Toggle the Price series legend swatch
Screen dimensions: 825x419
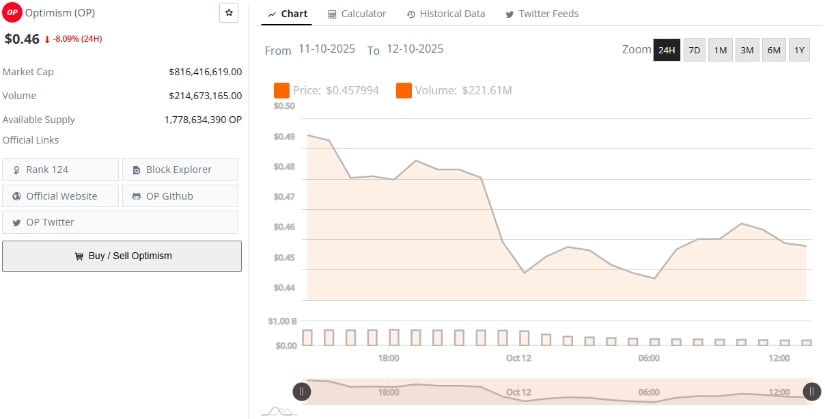point(282,91)
